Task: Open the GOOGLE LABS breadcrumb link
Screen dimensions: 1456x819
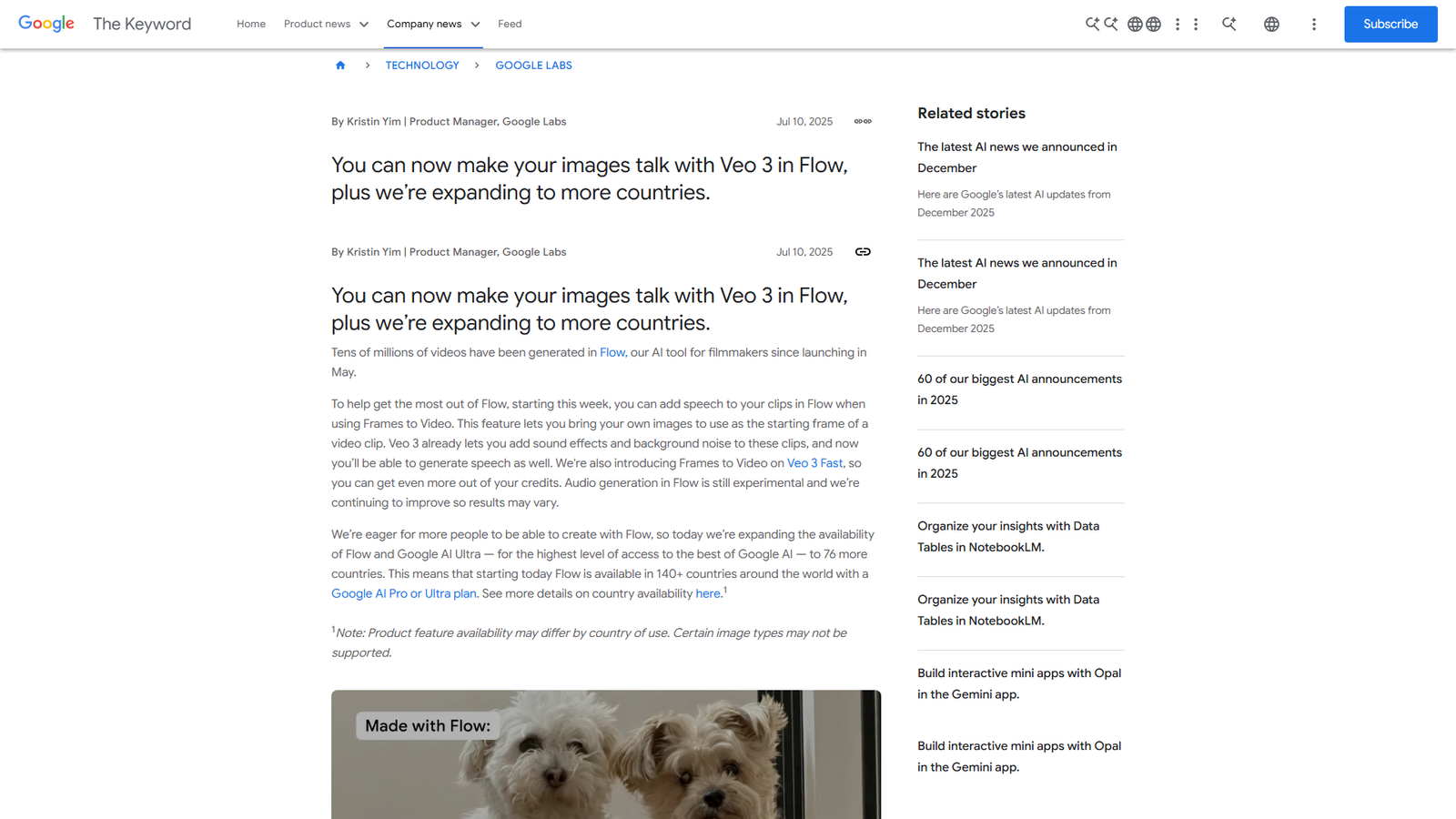Action: [533, 65]
